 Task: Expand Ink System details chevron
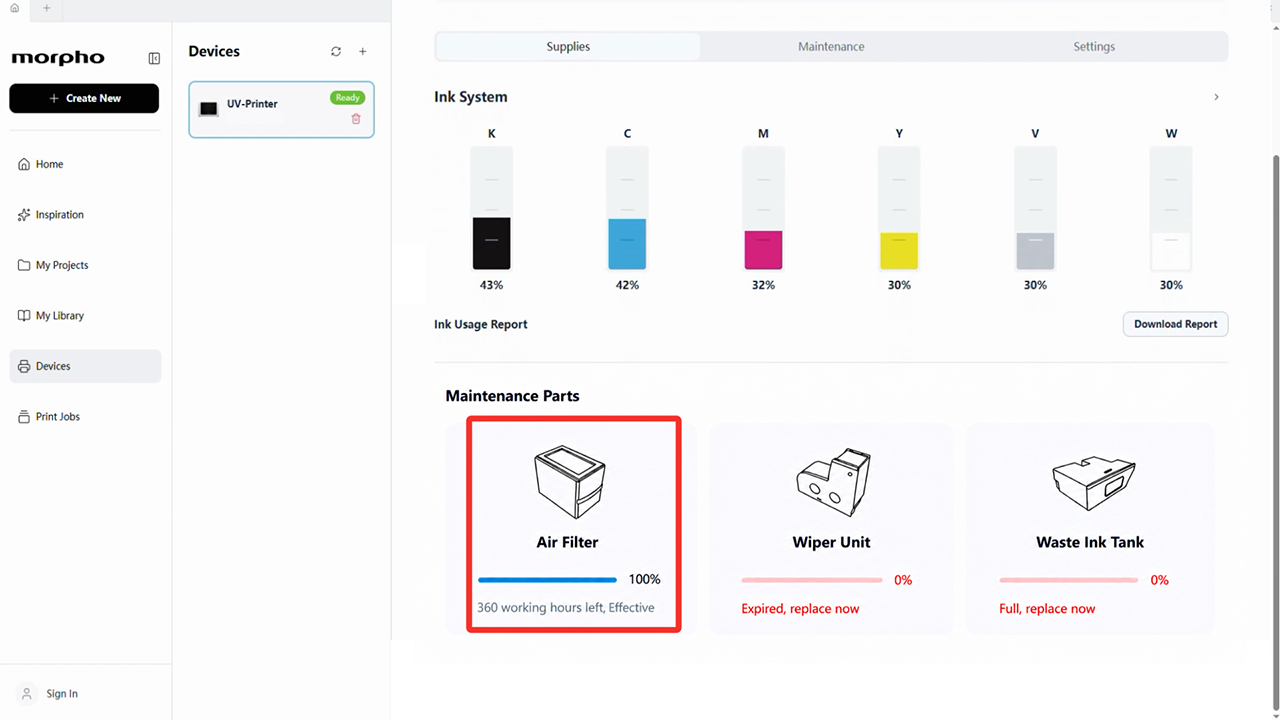[1216, 97]
